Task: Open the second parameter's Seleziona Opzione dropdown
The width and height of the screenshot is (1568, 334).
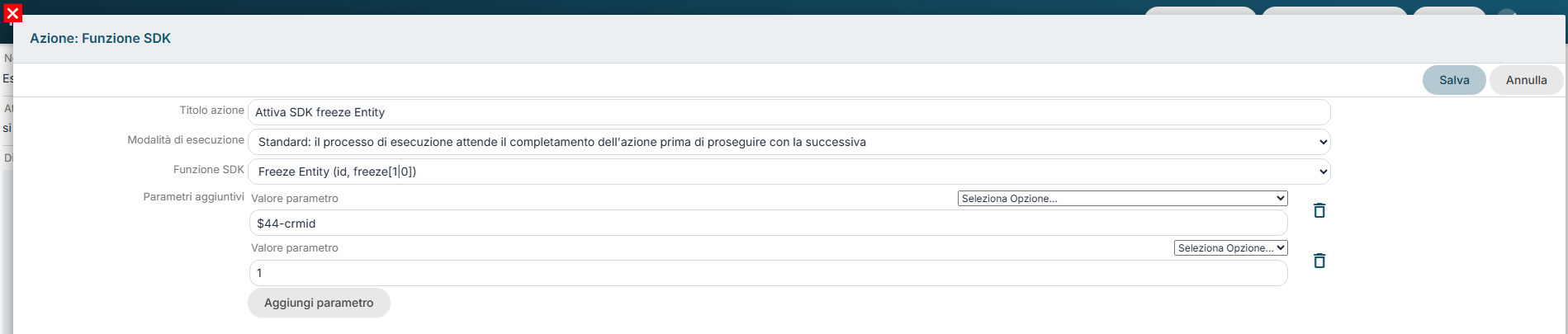Action: click(x=1230, y=248)
